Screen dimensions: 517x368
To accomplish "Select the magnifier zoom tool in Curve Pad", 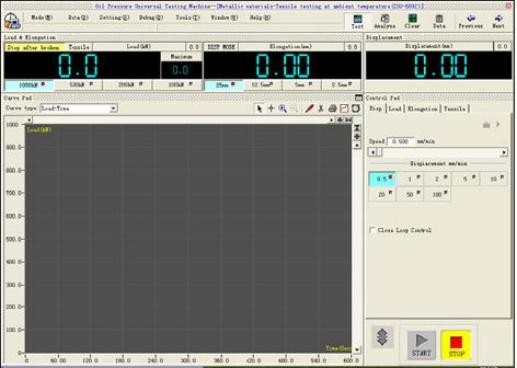I will coord(283,108).
